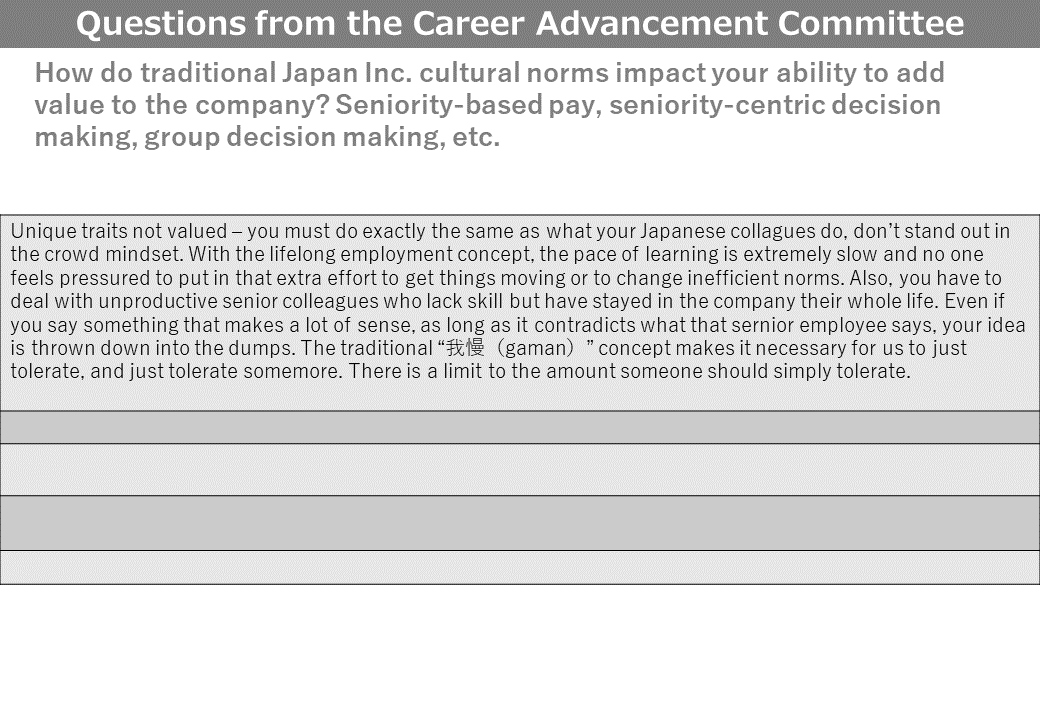Select the words 'group decision making, etc.'
This screenshot has height=720, width=1040.
pos(322,137)
